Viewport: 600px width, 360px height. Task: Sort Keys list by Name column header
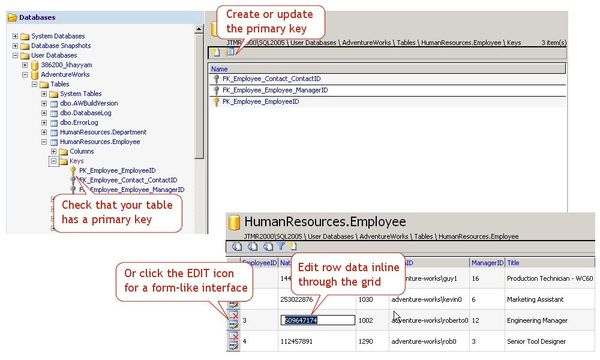(387, 69)
